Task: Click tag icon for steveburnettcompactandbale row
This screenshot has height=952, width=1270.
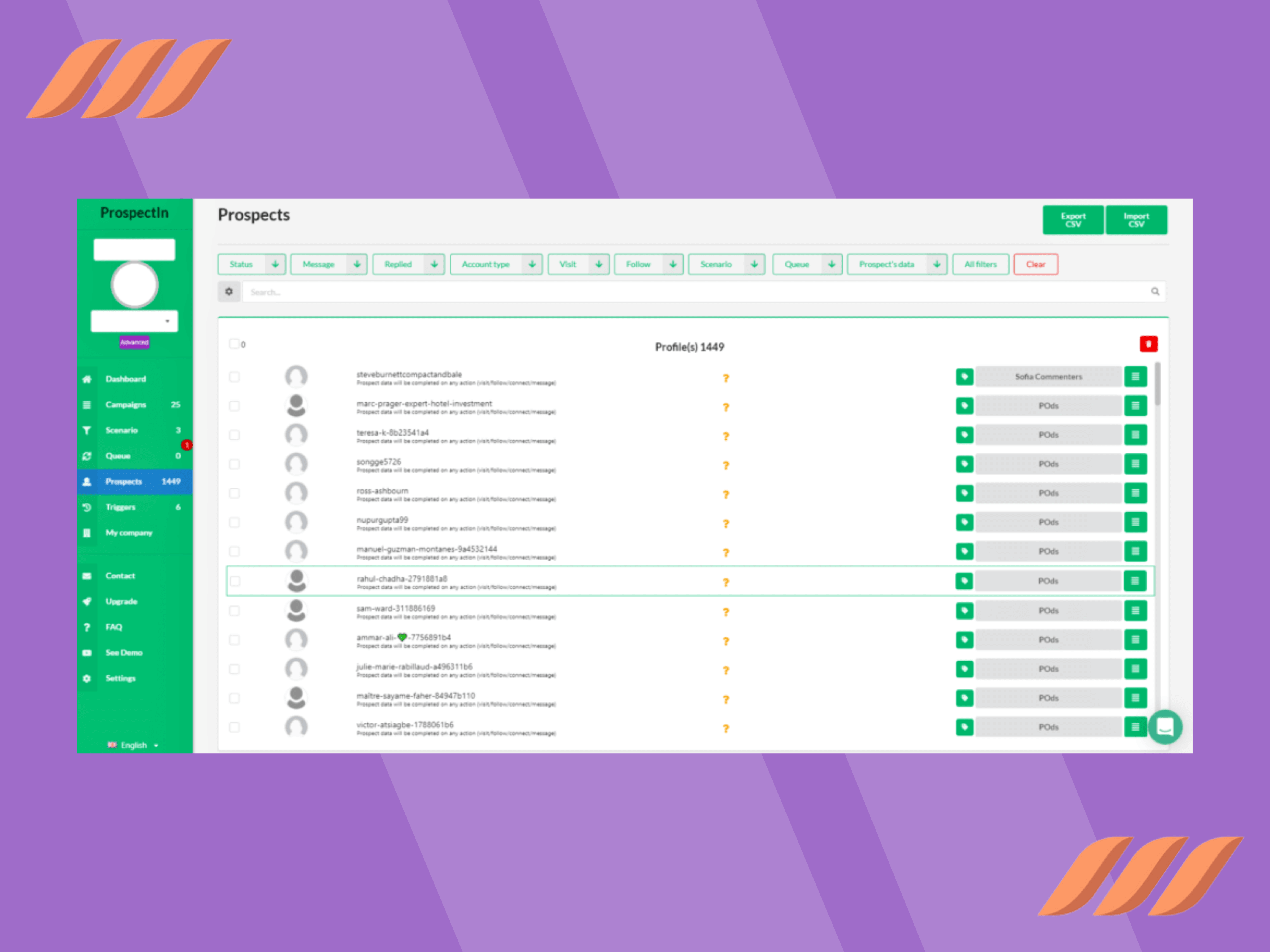Action: coord(965,377)
